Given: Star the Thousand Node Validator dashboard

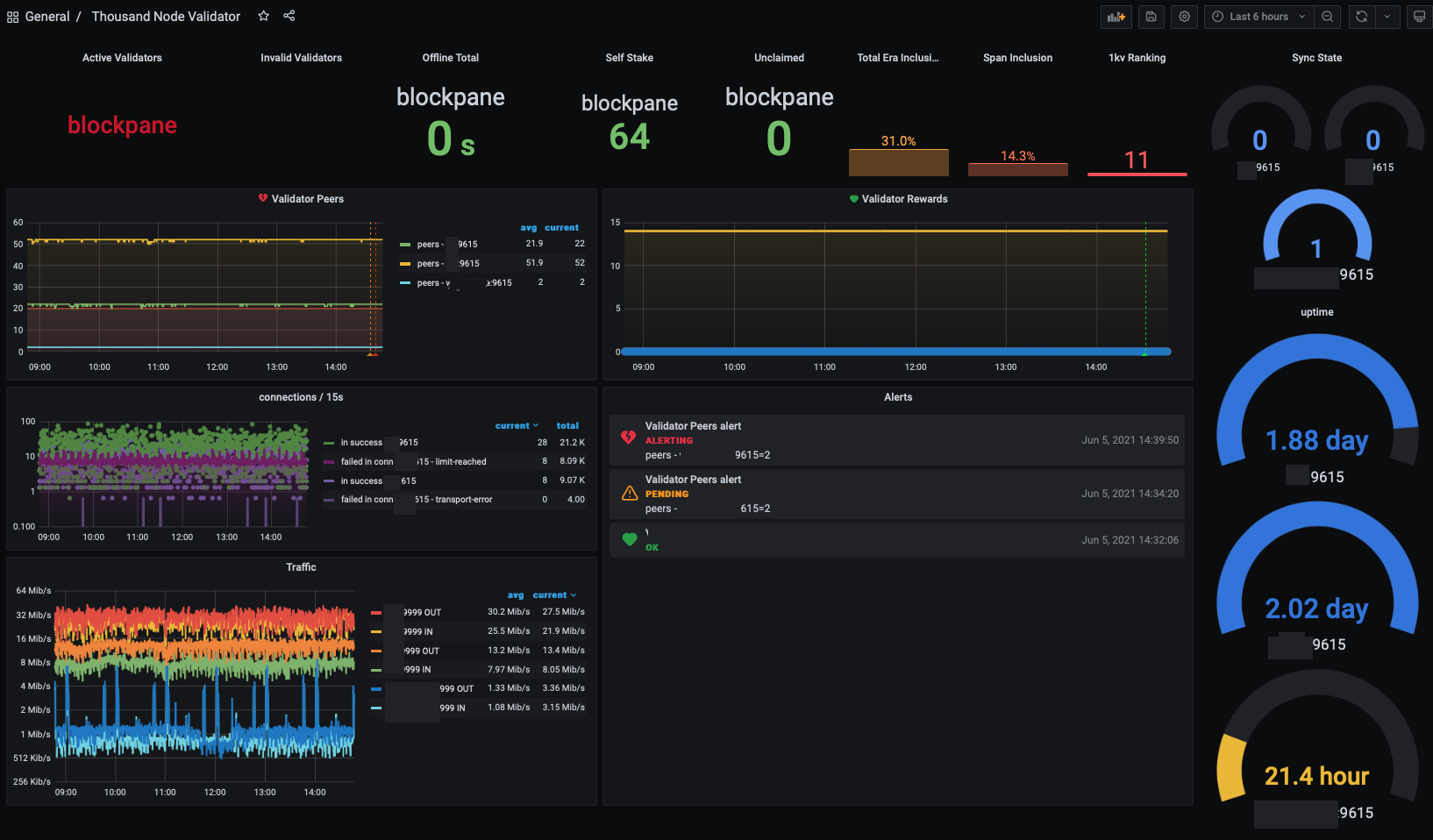Looking at the screenshot, I should [x=263, y=16].
